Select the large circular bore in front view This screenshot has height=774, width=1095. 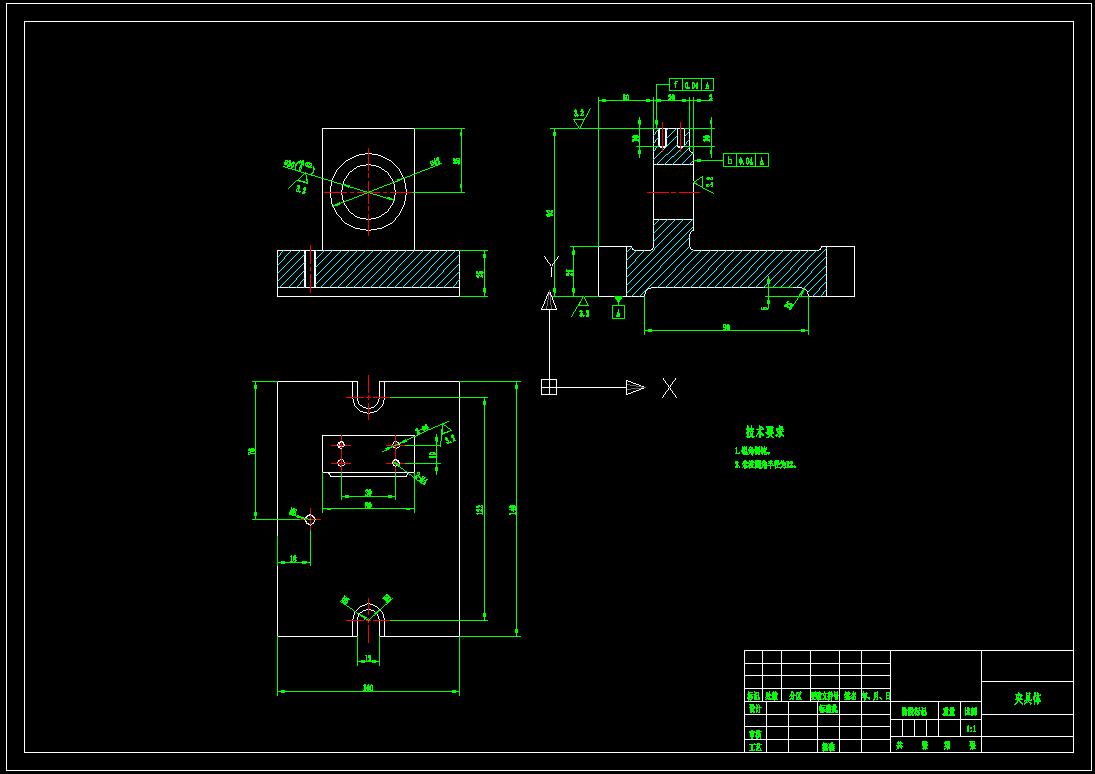(x=368, y=191)
